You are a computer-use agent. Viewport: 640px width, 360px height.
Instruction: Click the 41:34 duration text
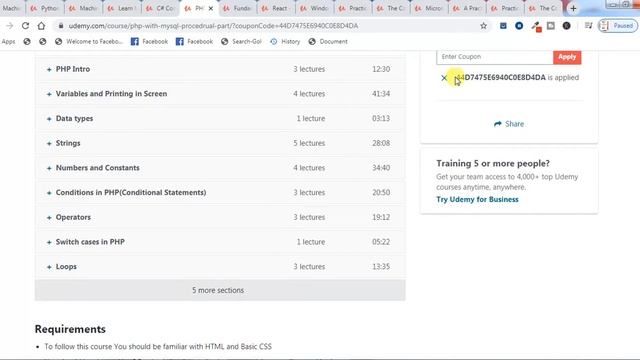click(381, 94)
